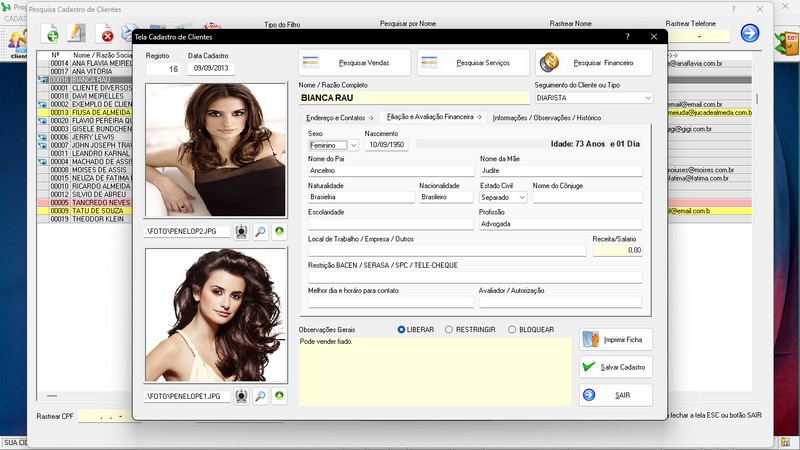Image resolution: width=800 pixels, height=450 pixels.
Task: Click the green arrow icon beside PENELOP2.JPG
Action: (279, 232)
